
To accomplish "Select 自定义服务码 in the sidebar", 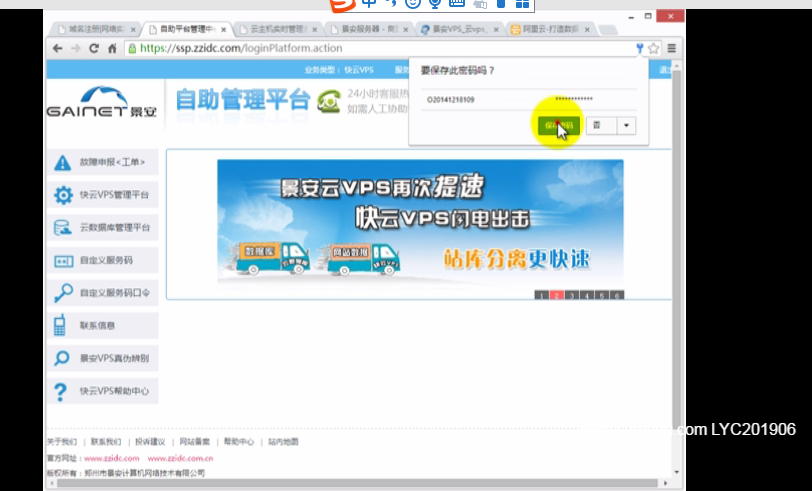I will [103, 260].
